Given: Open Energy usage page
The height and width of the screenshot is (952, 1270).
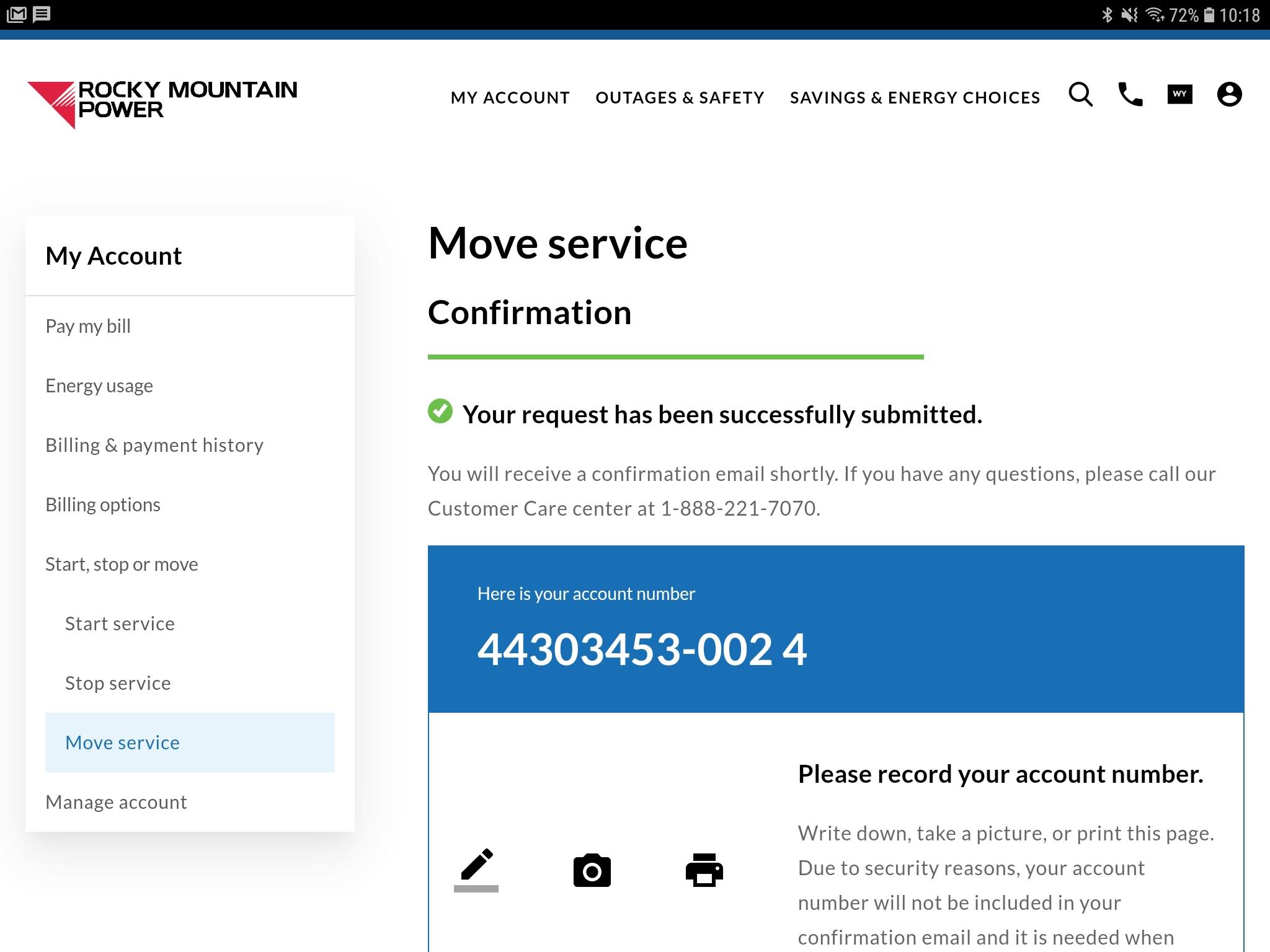Looking at the screenshot, I should pos(99,386).
